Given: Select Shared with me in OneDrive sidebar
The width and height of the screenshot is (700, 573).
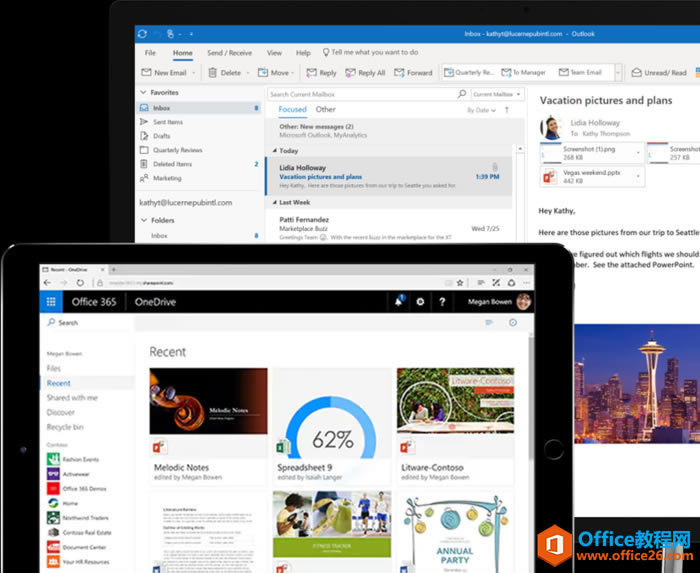Looking at the screenshot, I should coord(72,398).
